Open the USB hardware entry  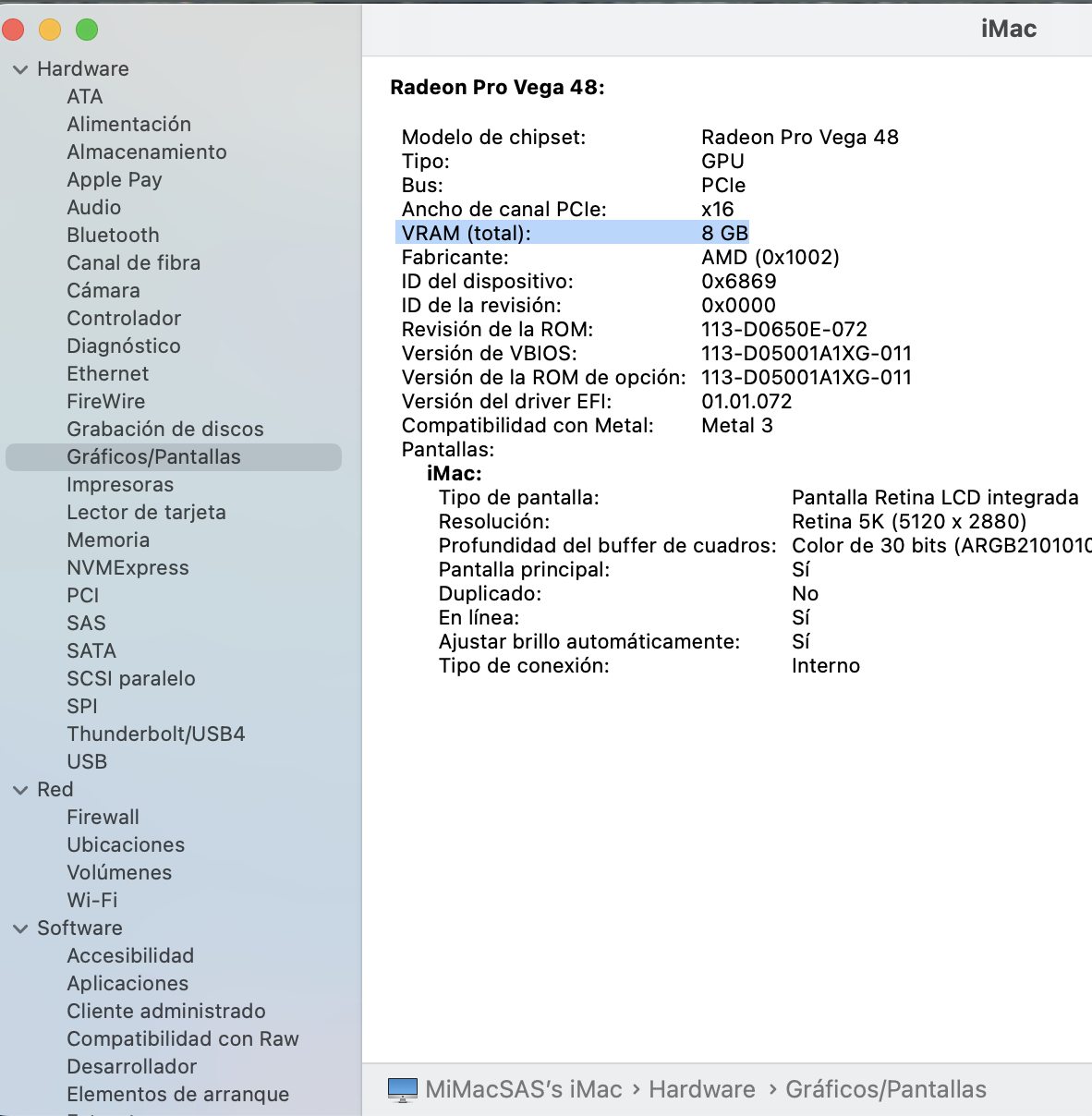click(x=87, y=761)
